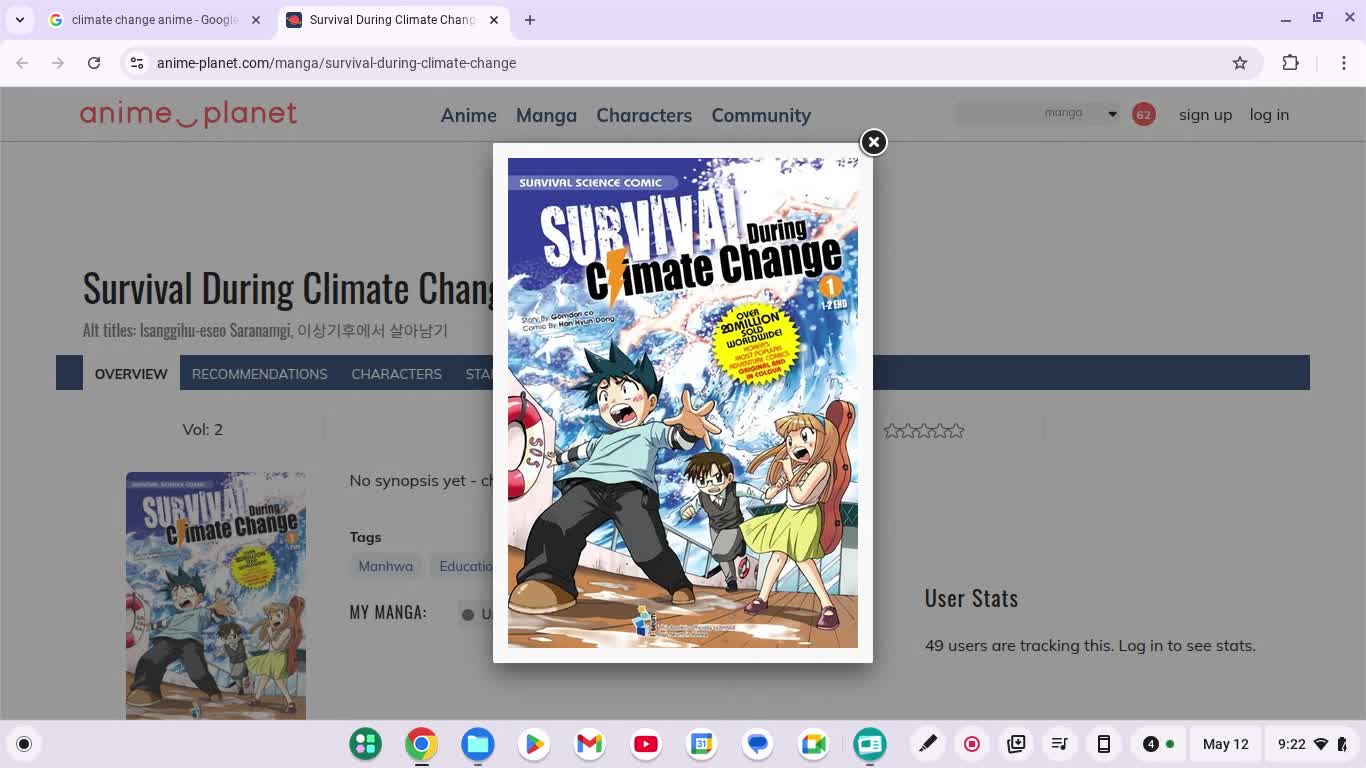Open Gmail from the shelf
1366x768 pixels.
[x=590, y=744]
